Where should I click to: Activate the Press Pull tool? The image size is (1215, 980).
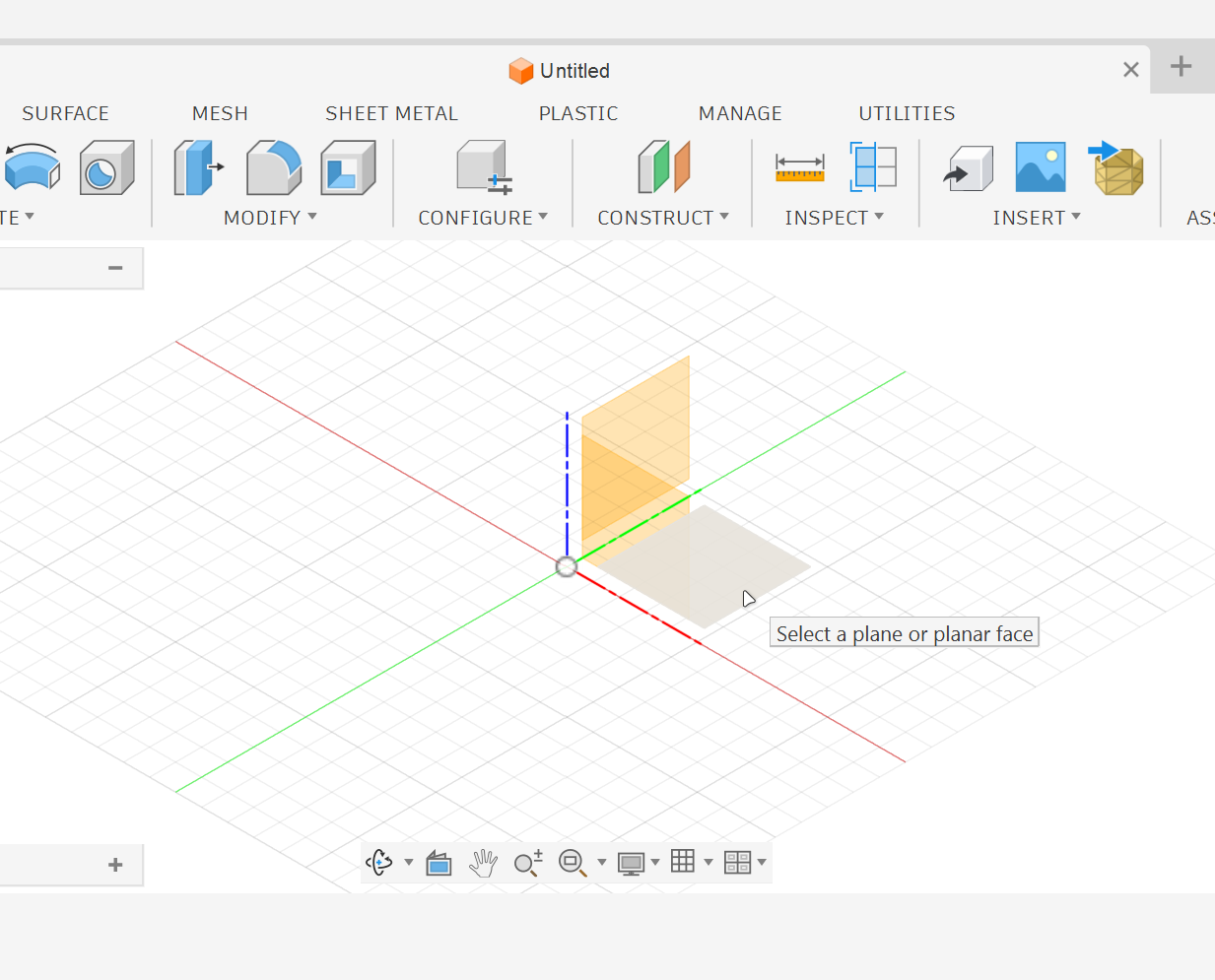(x=198, y=167)
